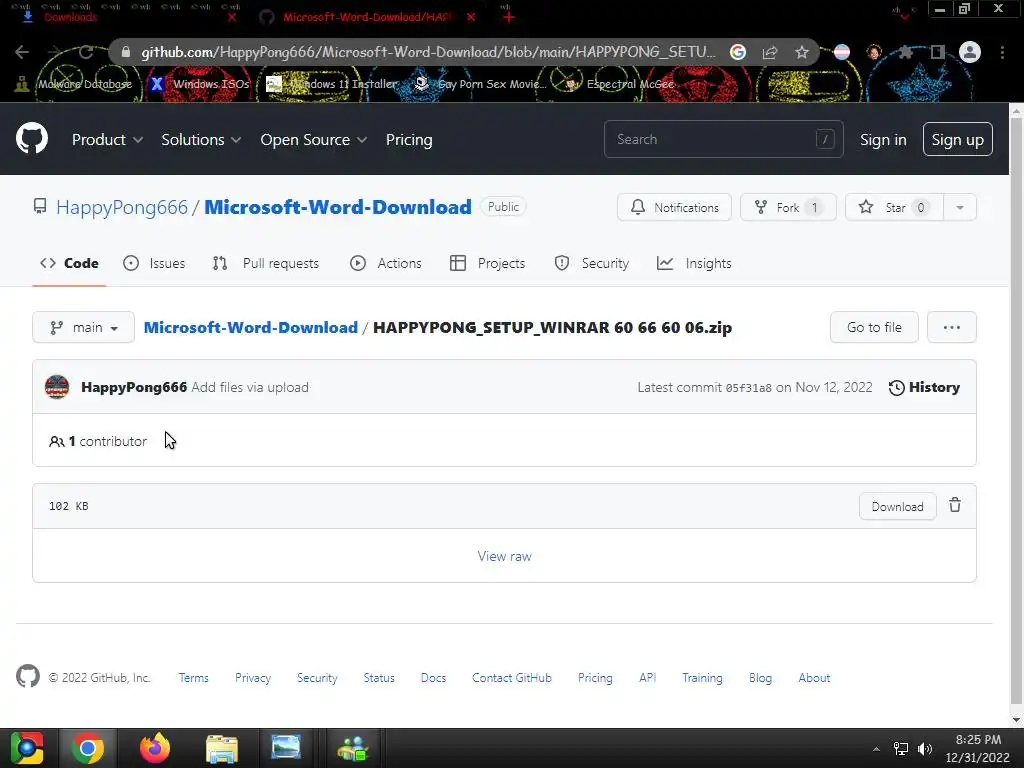
Task: Click the Microsoft-Word-Download breadcrumb link
Action: (x=251, y=327)
